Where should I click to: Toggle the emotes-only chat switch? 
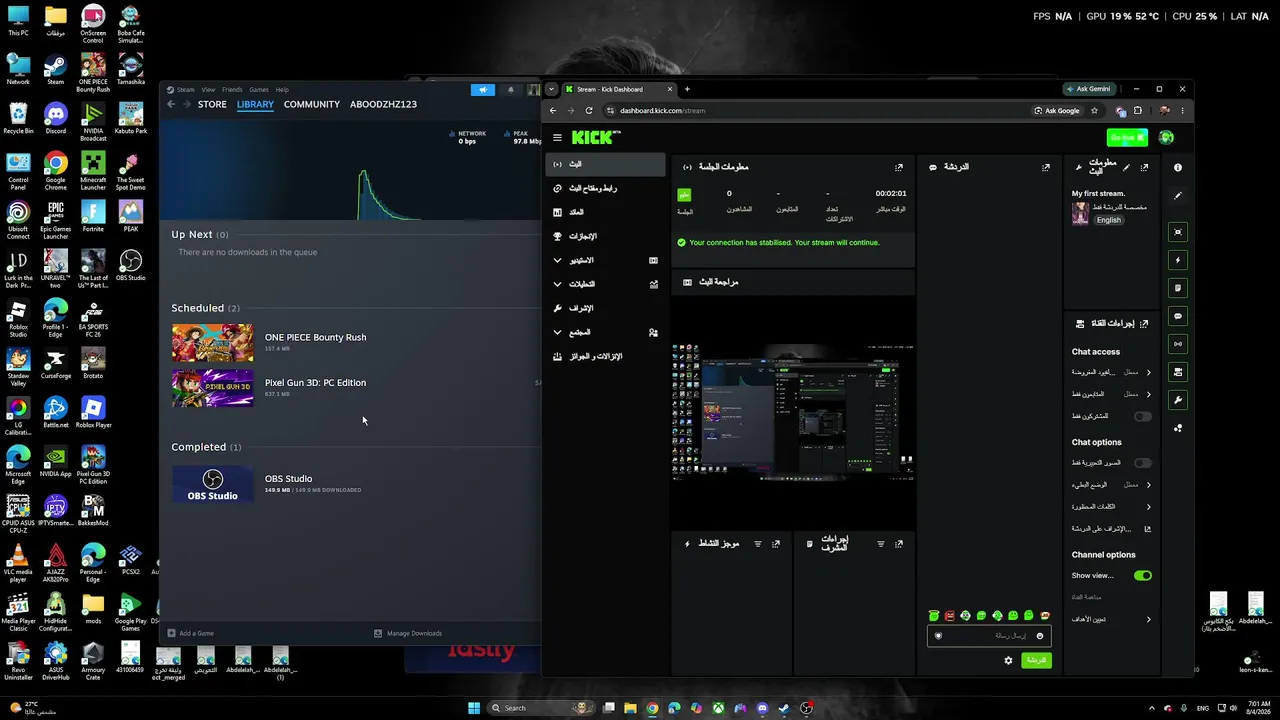pyautogui.click(x=1143, y=463)
